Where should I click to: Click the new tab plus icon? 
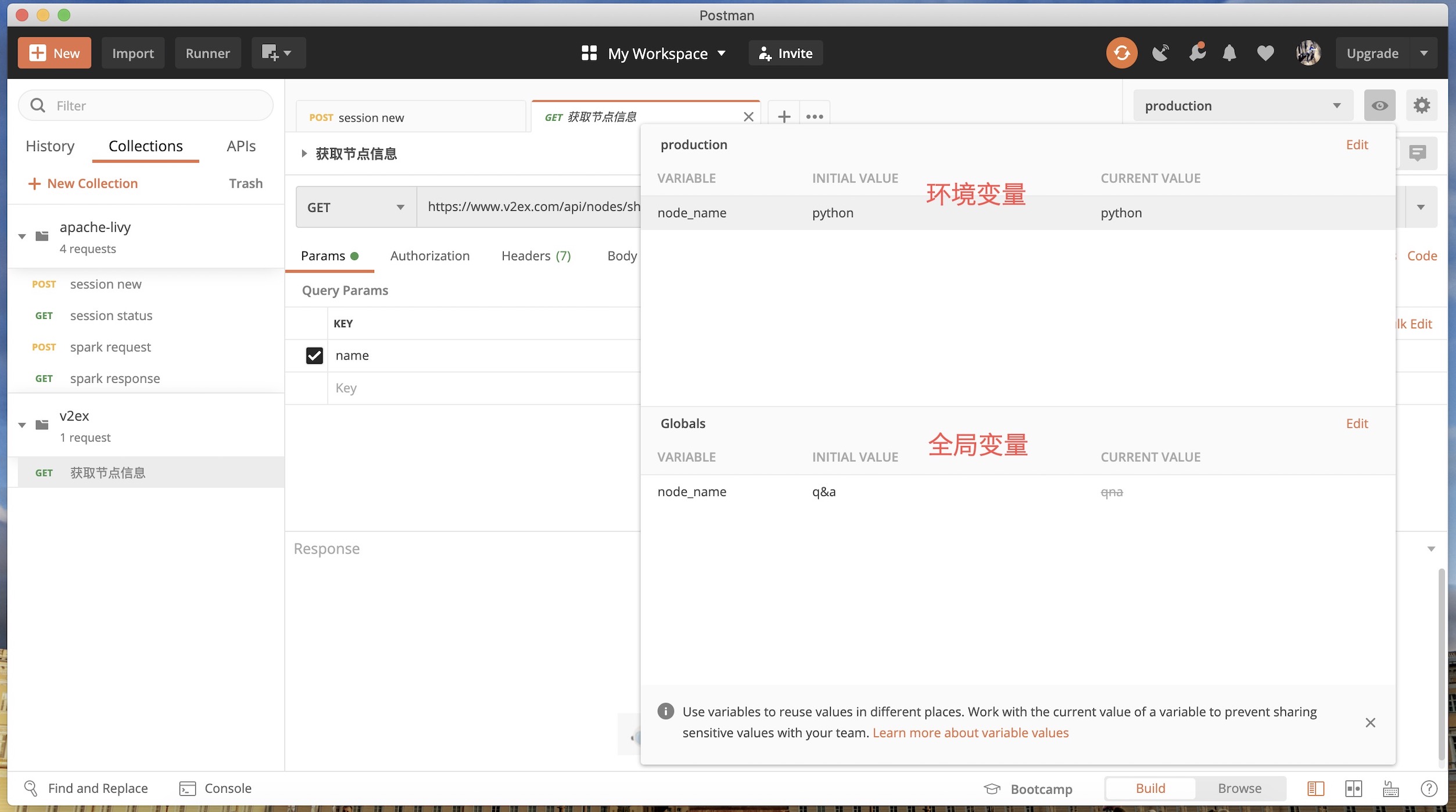784,117
